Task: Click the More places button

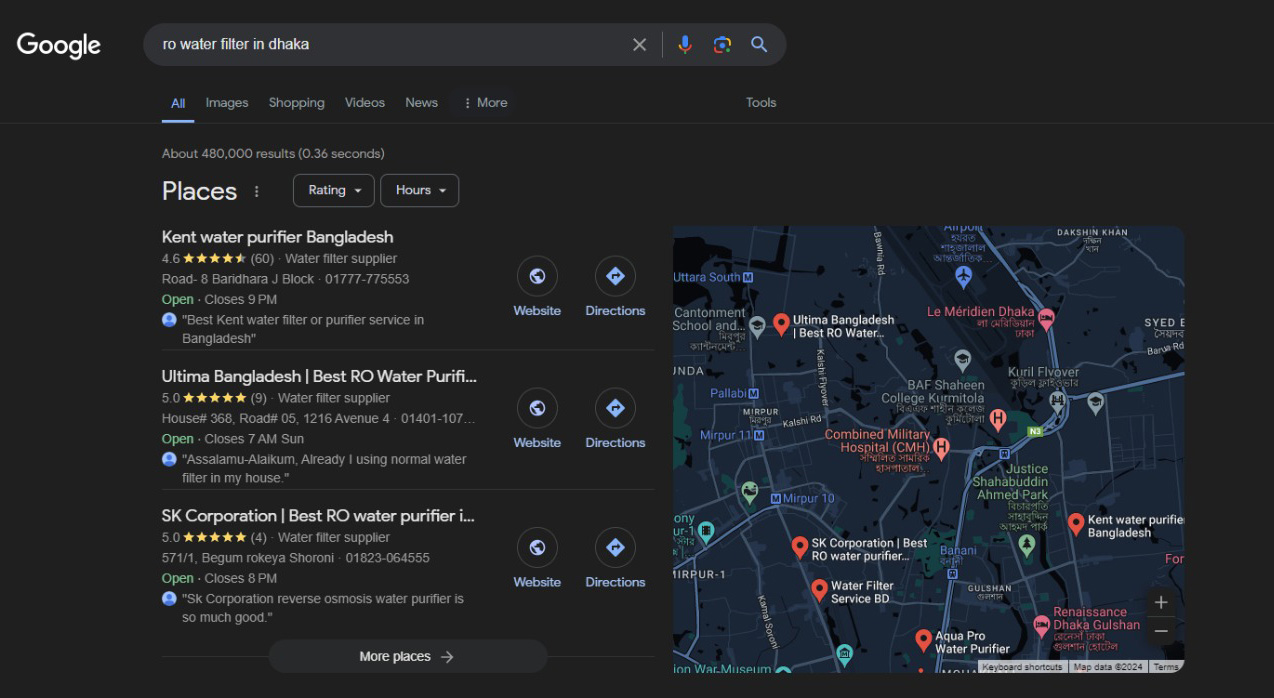Action: point(407,657)
